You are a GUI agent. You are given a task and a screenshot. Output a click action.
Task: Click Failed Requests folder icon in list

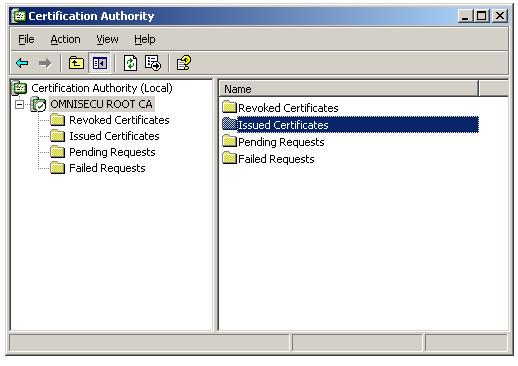229,158
